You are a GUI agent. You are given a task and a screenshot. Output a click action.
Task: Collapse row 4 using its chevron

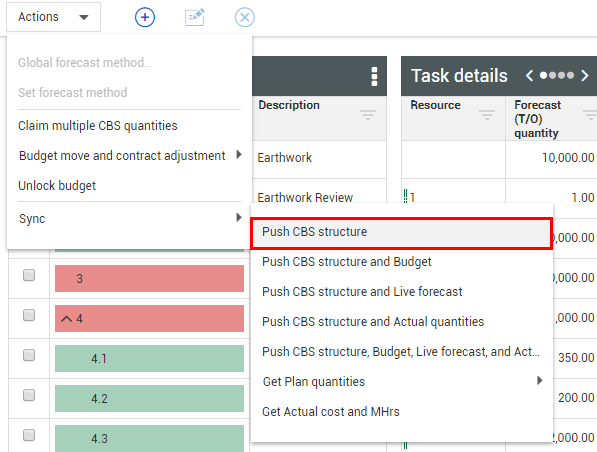point(67,319)
